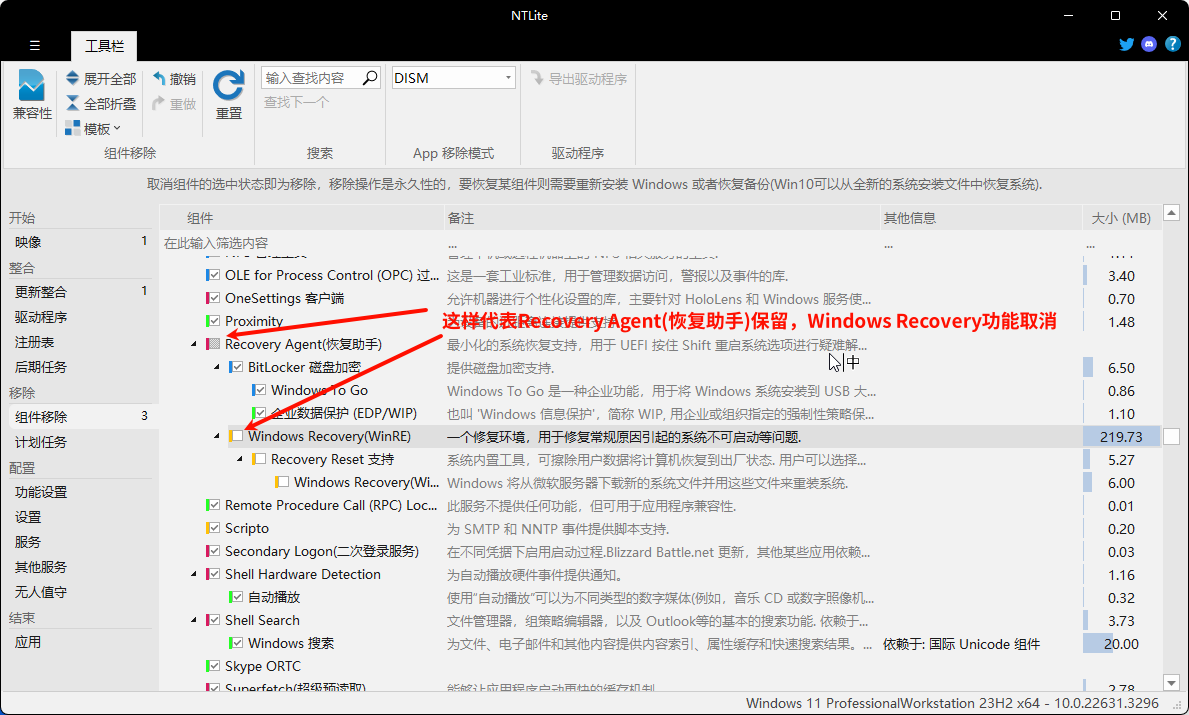Sort by the 备注 column header
Image resolution: width=1189 pixels, height=715 pixels.
(x=662, y=218)
